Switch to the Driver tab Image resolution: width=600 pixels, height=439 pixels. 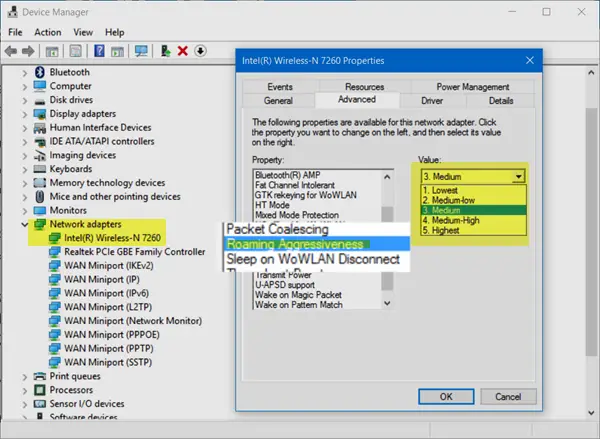click(x=432, y=100)
